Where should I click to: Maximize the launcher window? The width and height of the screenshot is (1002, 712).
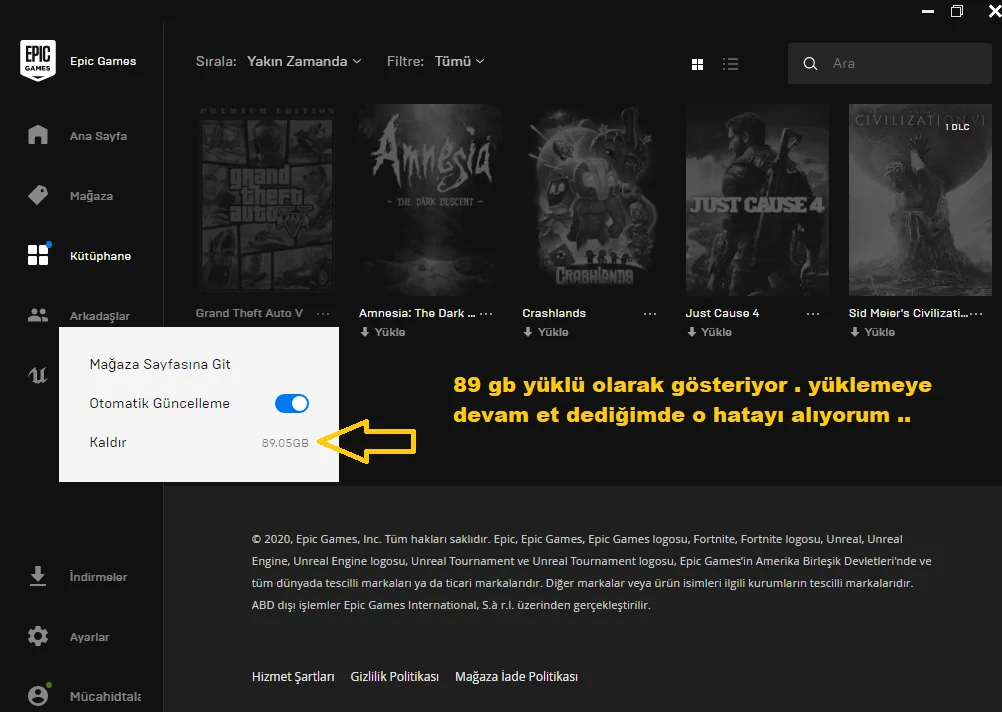coord(957,11)
